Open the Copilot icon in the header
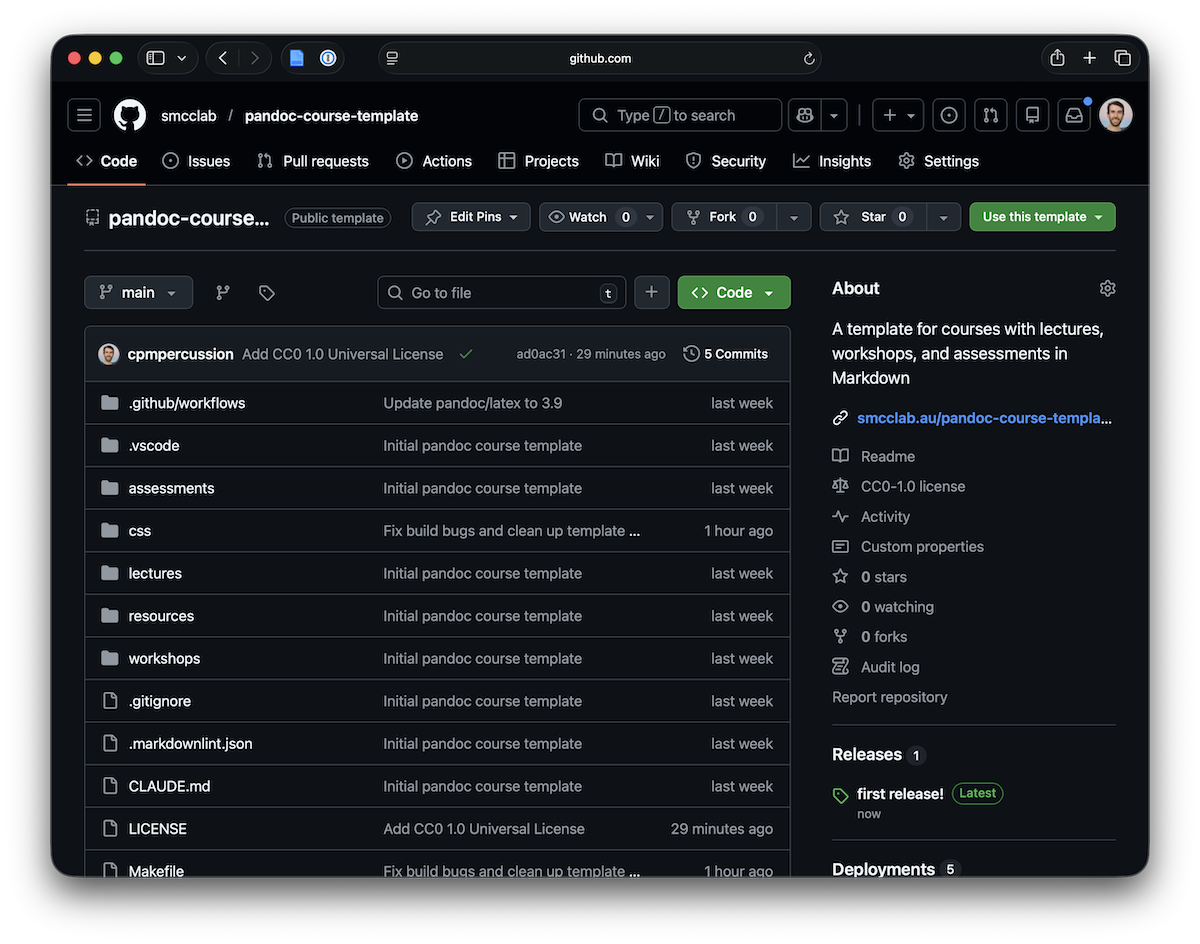 coord(804,114)
